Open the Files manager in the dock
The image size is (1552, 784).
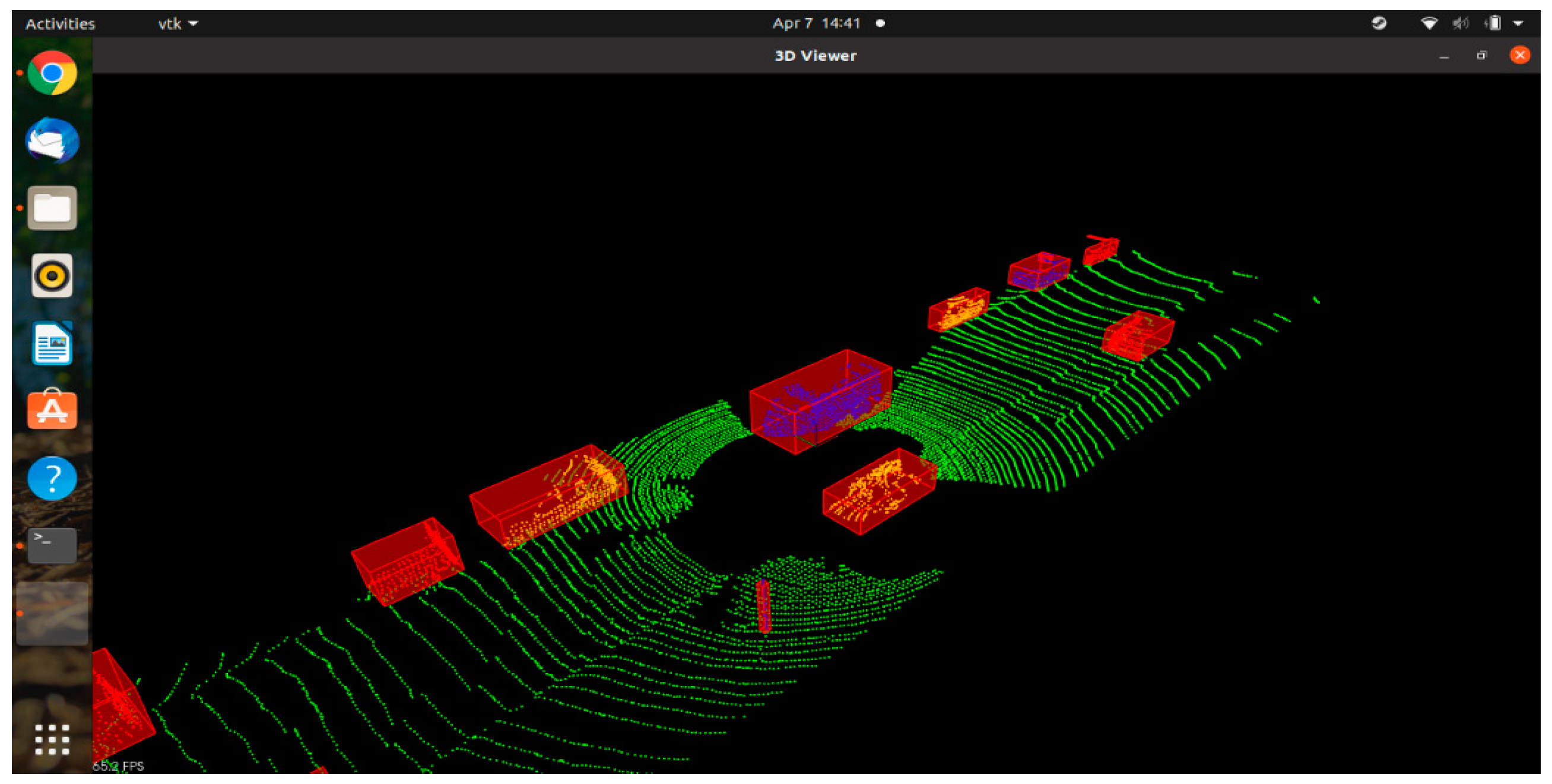[52, 208]
